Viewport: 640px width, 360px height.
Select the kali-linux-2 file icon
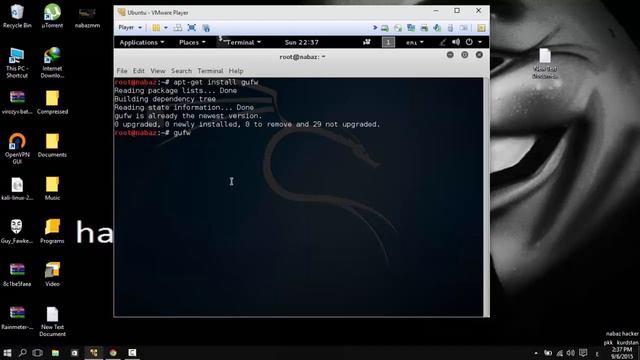click(x=17, y=189)
